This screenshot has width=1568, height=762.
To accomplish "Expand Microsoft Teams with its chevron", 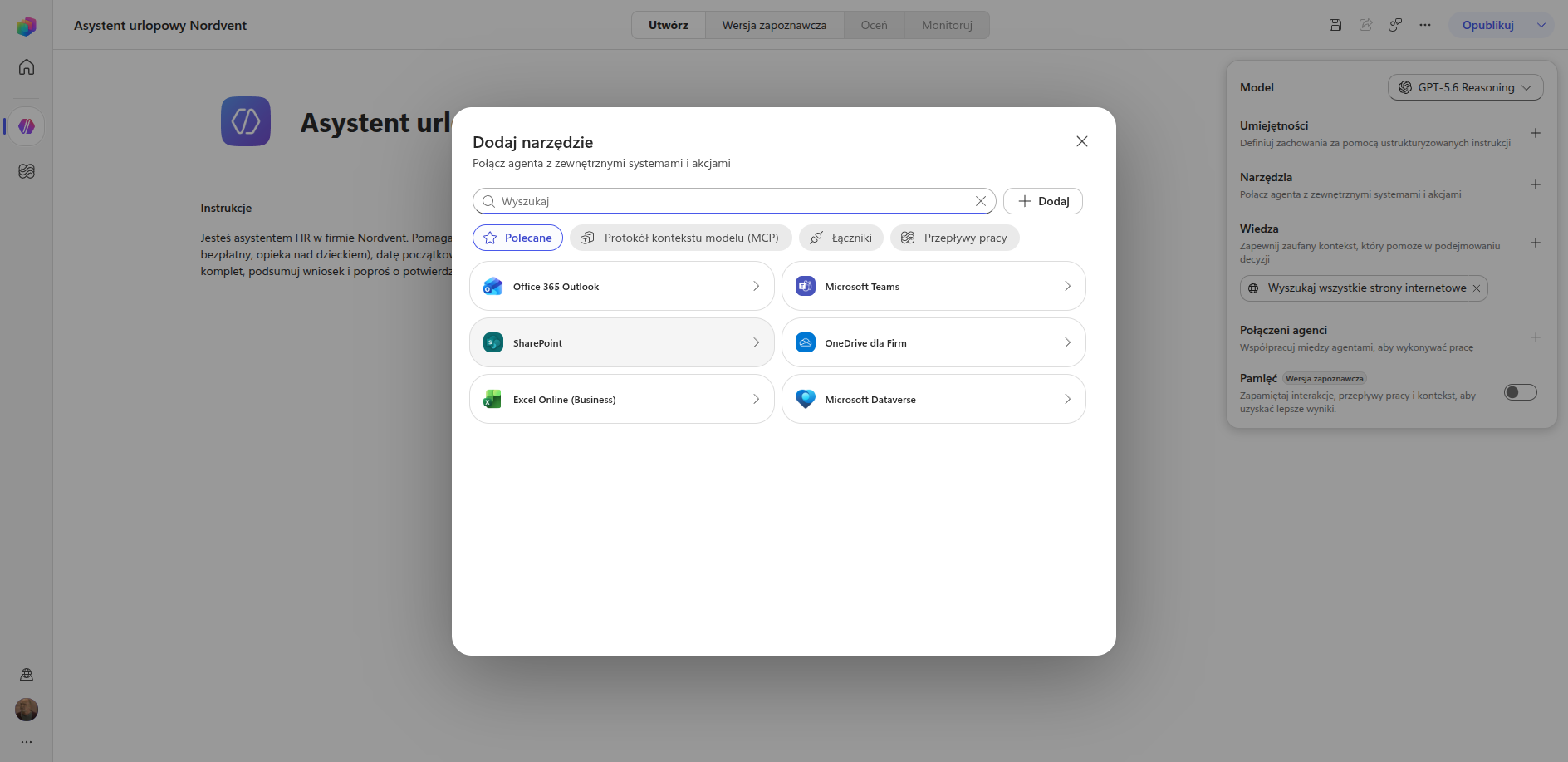I will 1068,286.
